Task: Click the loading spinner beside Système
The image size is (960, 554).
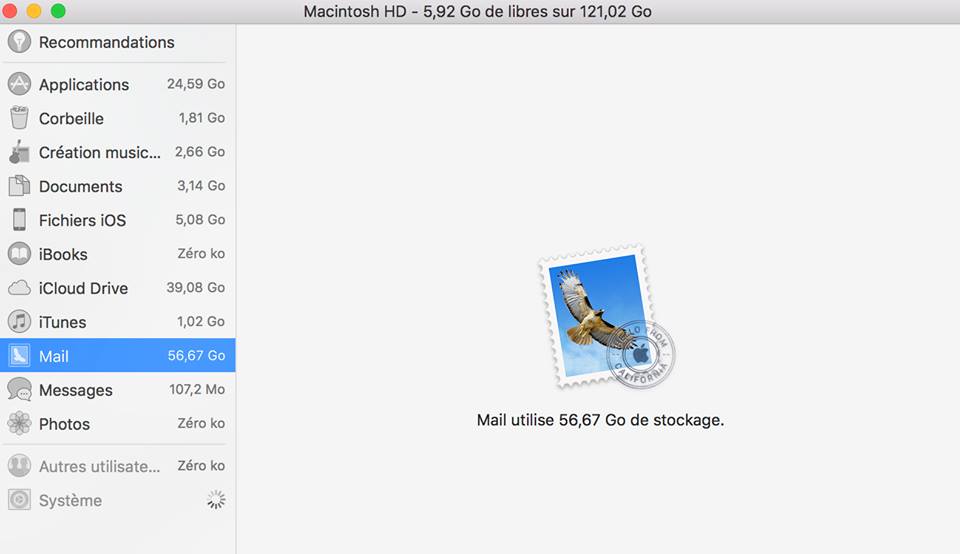Action: coord(216,500)
